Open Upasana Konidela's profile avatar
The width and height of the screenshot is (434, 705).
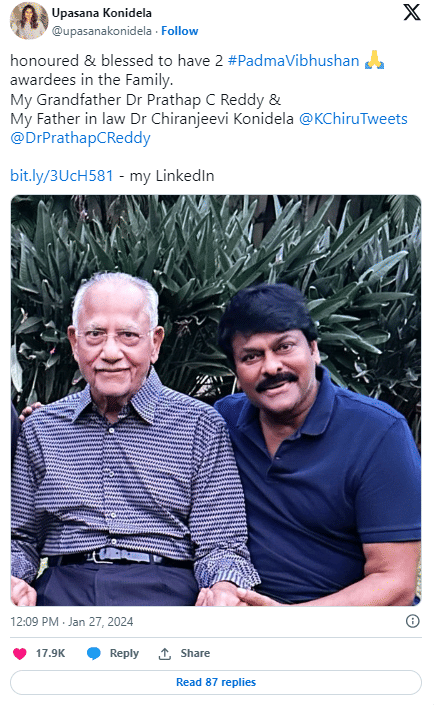pos(29,21)
